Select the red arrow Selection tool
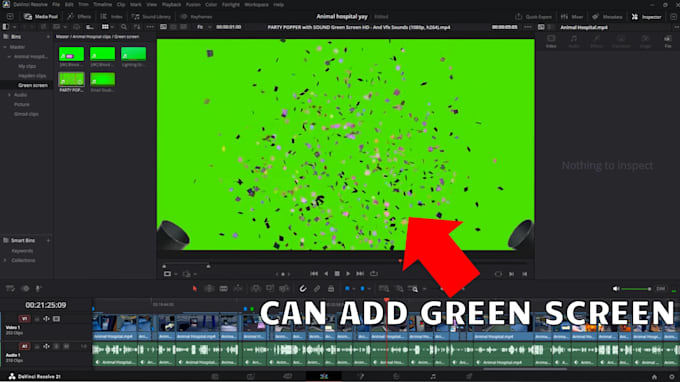 click(195, 289)
